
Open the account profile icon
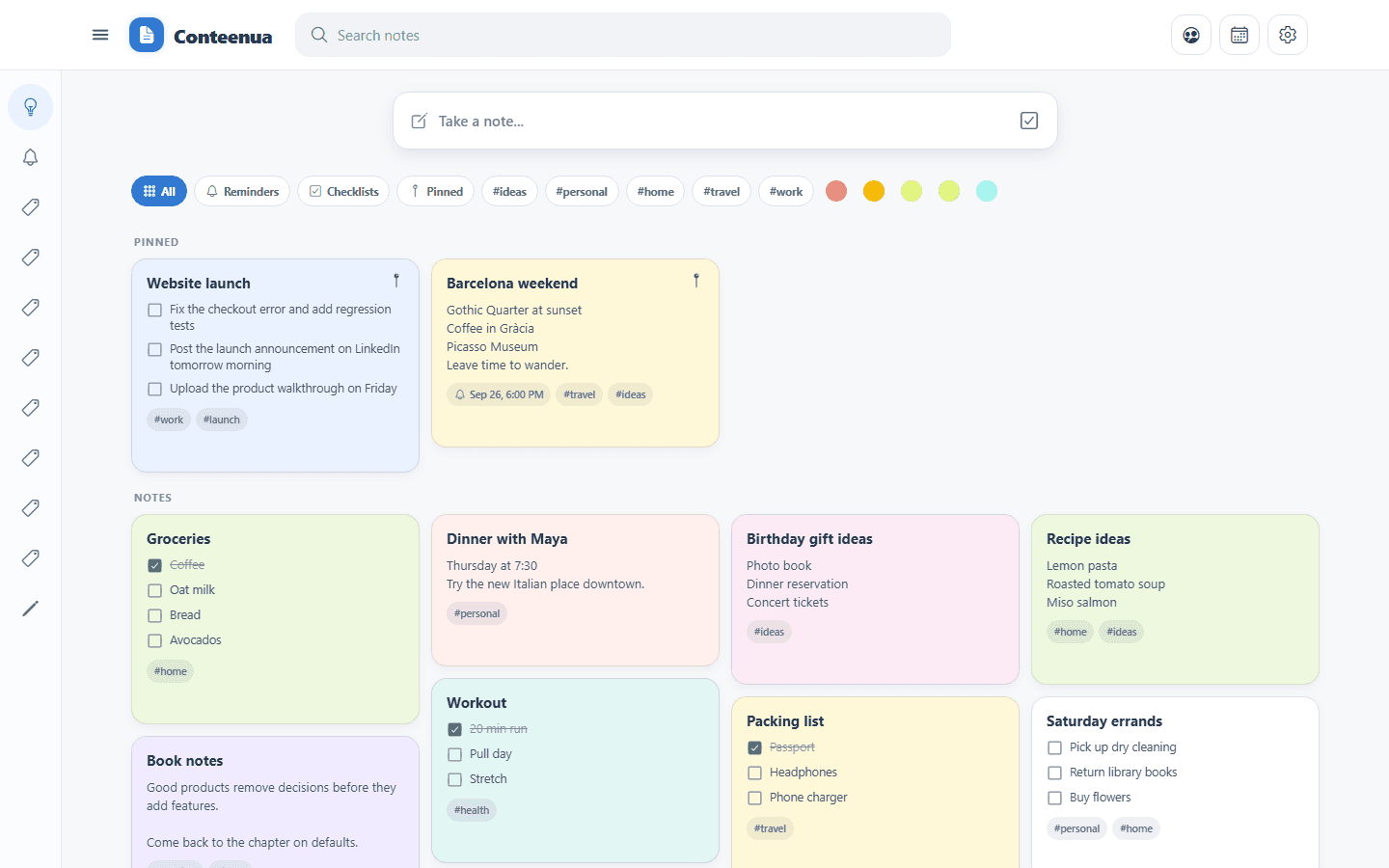pyautogui.click(x=1191, y=35)
